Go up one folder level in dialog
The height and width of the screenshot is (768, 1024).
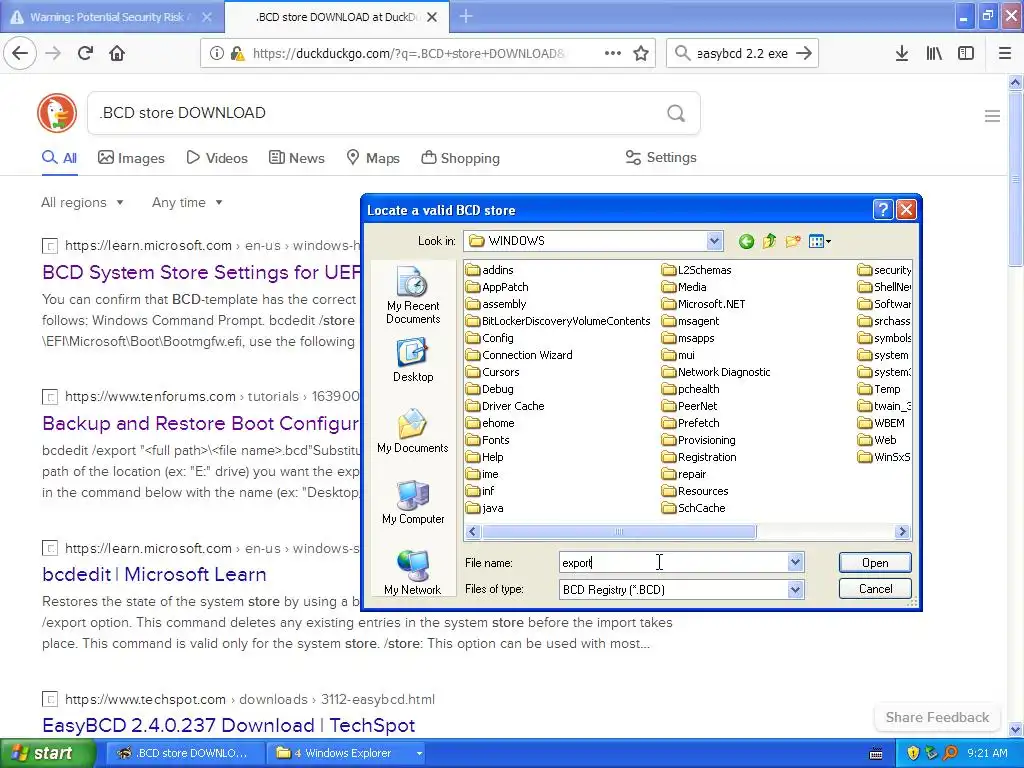[769, 242]
